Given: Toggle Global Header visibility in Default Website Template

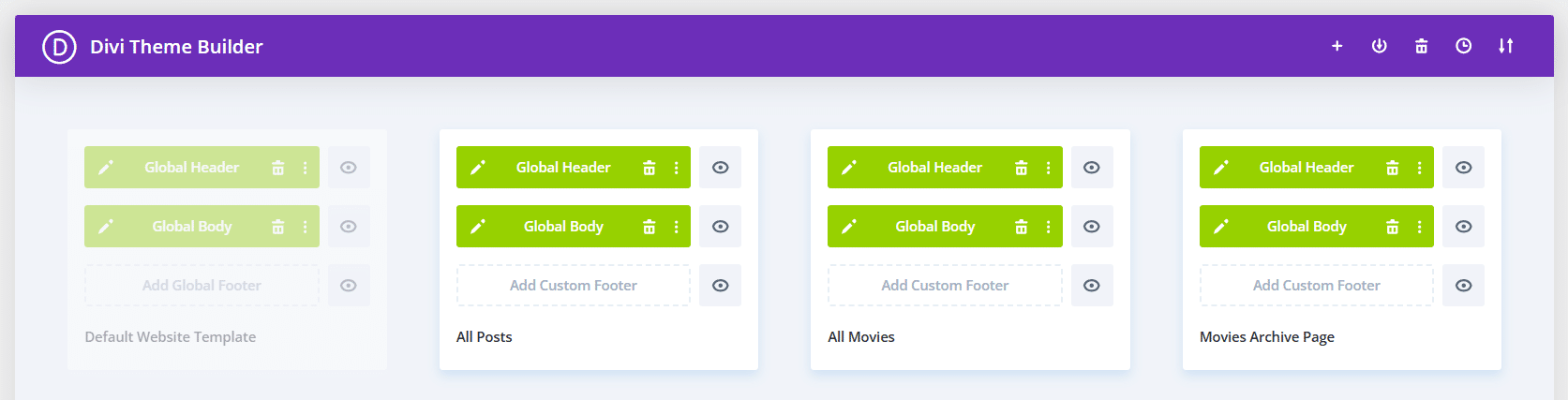Looking at the screenshot, I should click(x=349, y=168).
